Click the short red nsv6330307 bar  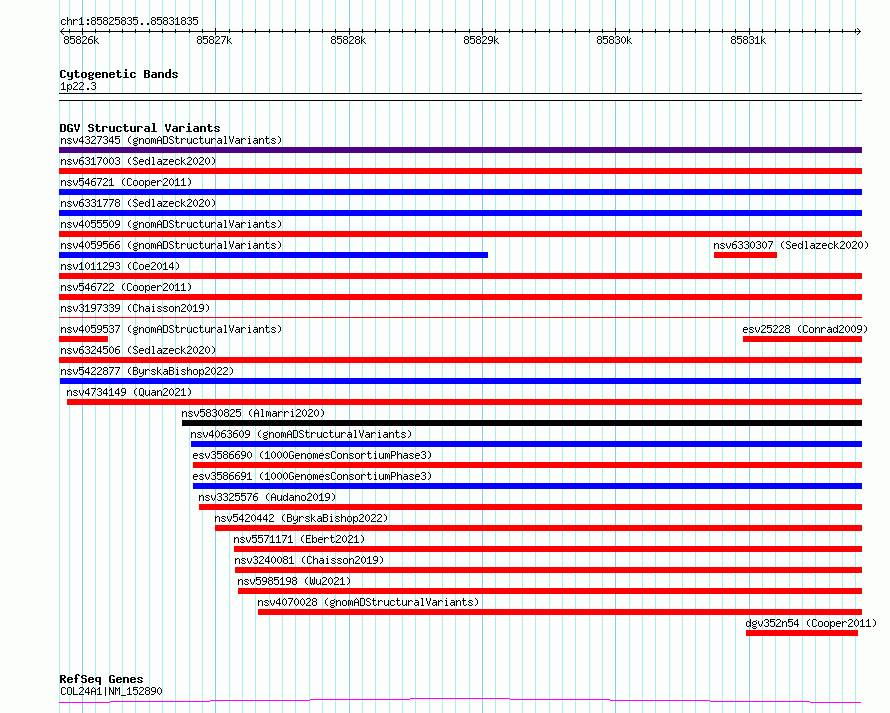coord(745,255)
